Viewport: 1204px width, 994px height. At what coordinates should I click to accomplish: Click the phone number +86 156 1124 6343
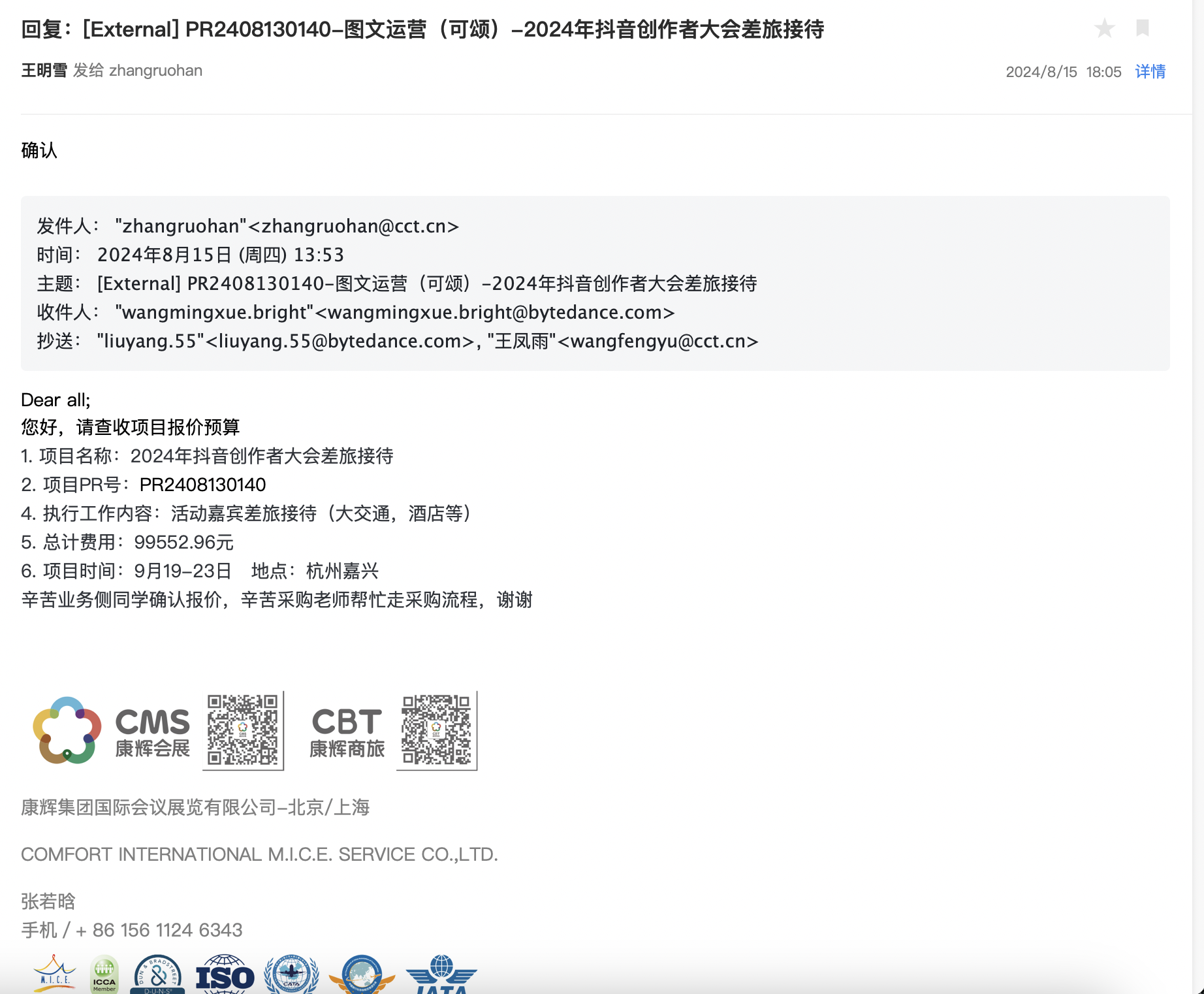[x=159, y=930]
